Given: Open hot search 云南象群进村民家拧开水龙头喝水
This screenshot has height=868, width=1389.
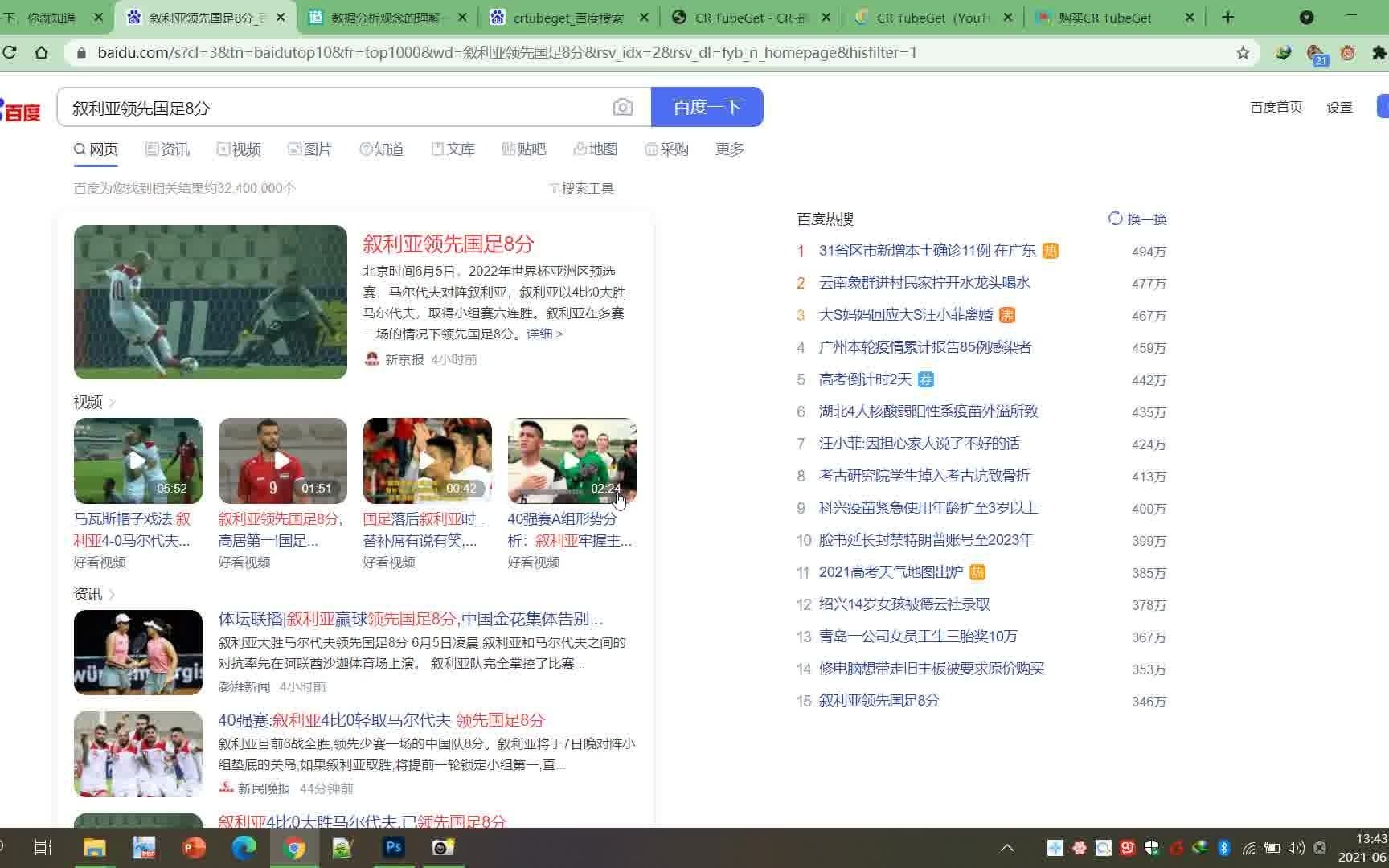Looking at the screenshot, I should pos(924,283).
